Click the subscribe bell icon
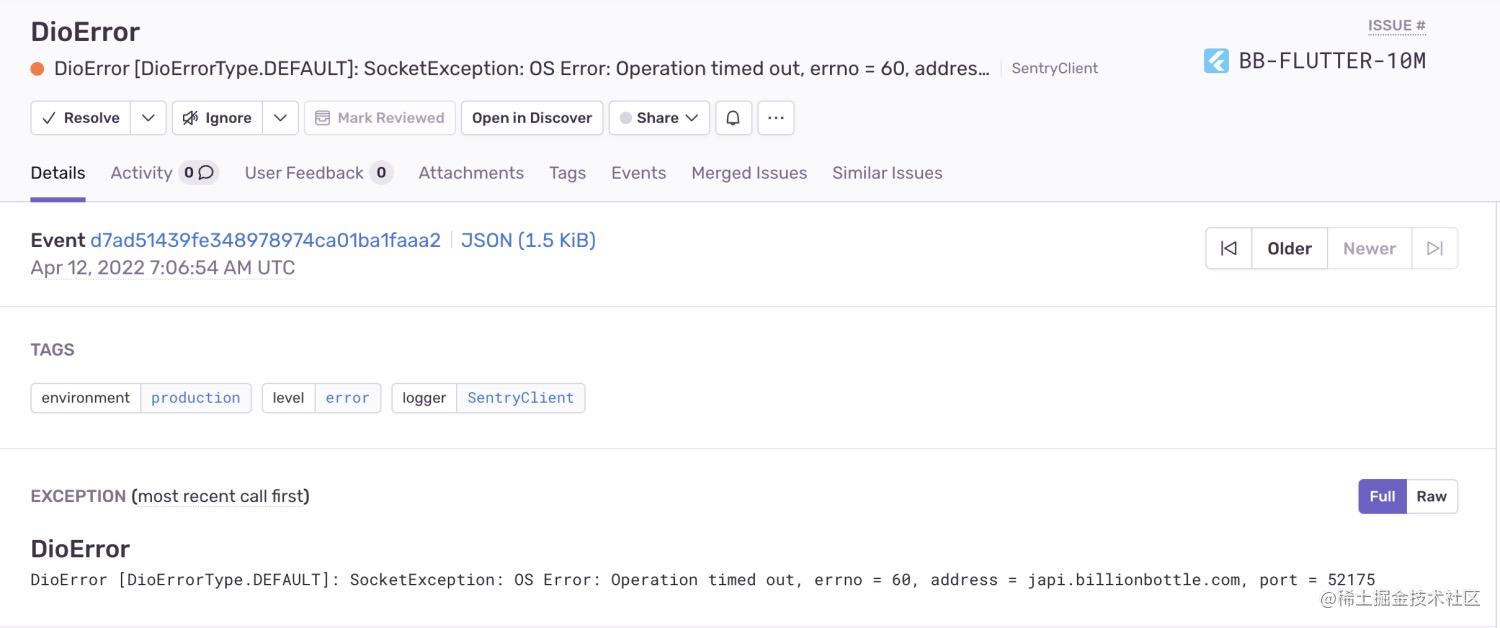 (733, 118)
